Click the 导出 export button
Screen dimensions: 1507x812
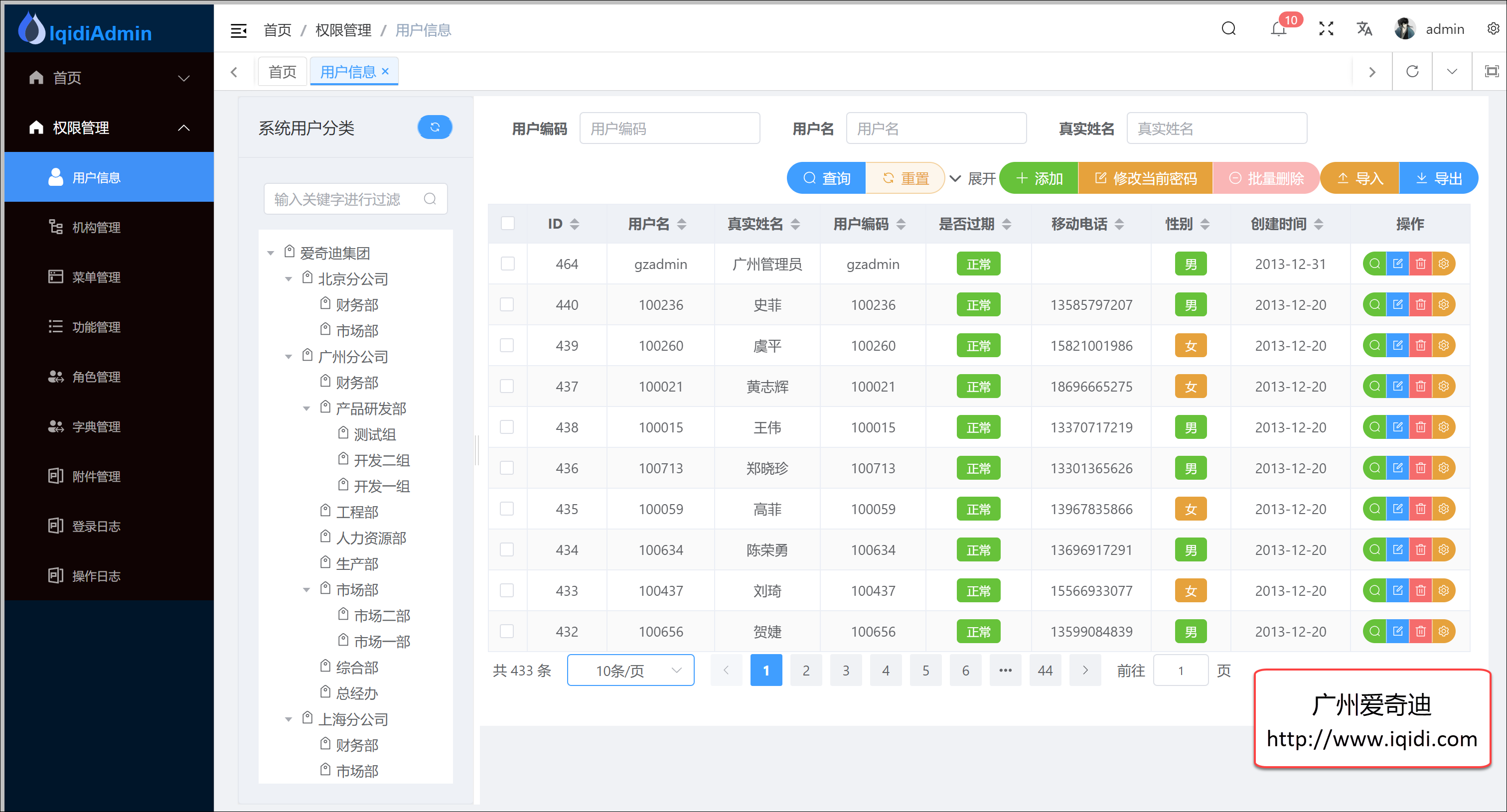click(1439, 178)
